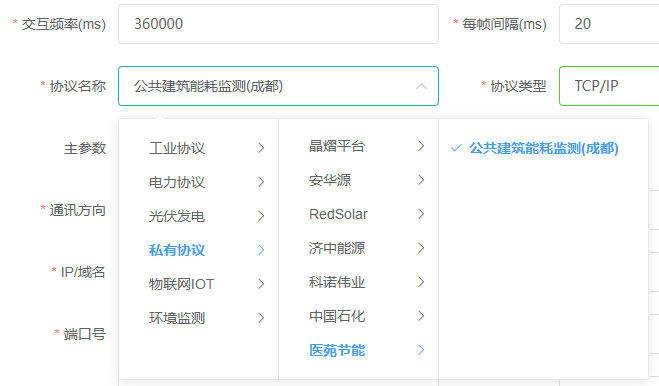Click the 每帧间隔(ms) input showing 20
659x386 pixels.
[609, 24]
